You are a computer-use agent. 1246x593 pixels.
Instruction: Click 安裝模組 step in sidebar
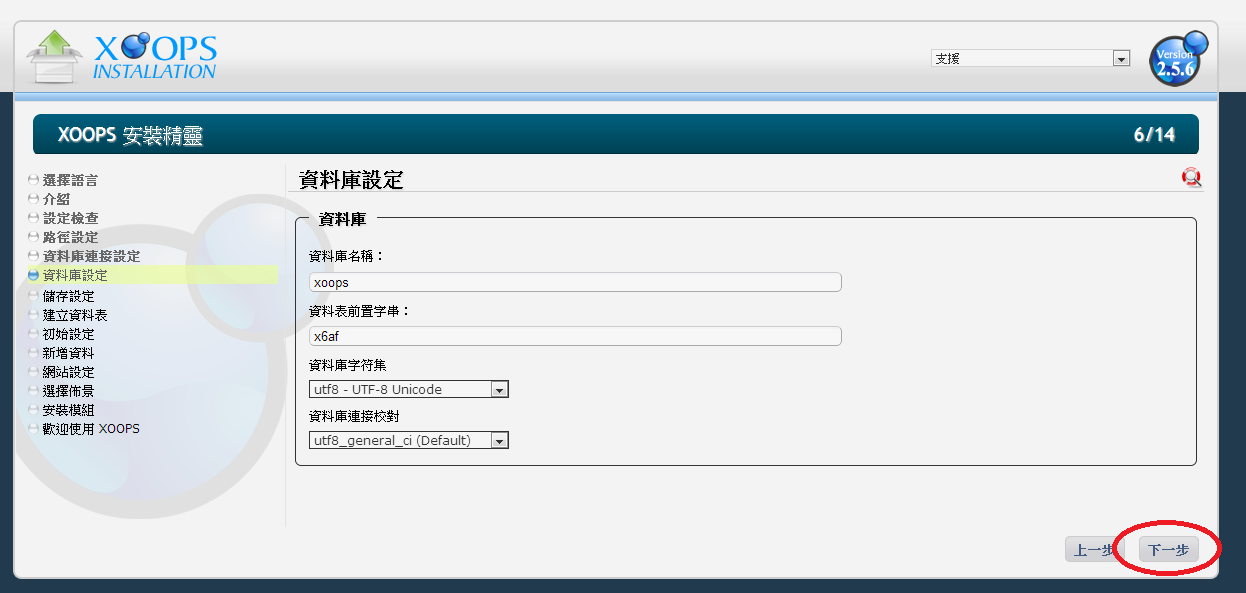click(x=68, y=410)
